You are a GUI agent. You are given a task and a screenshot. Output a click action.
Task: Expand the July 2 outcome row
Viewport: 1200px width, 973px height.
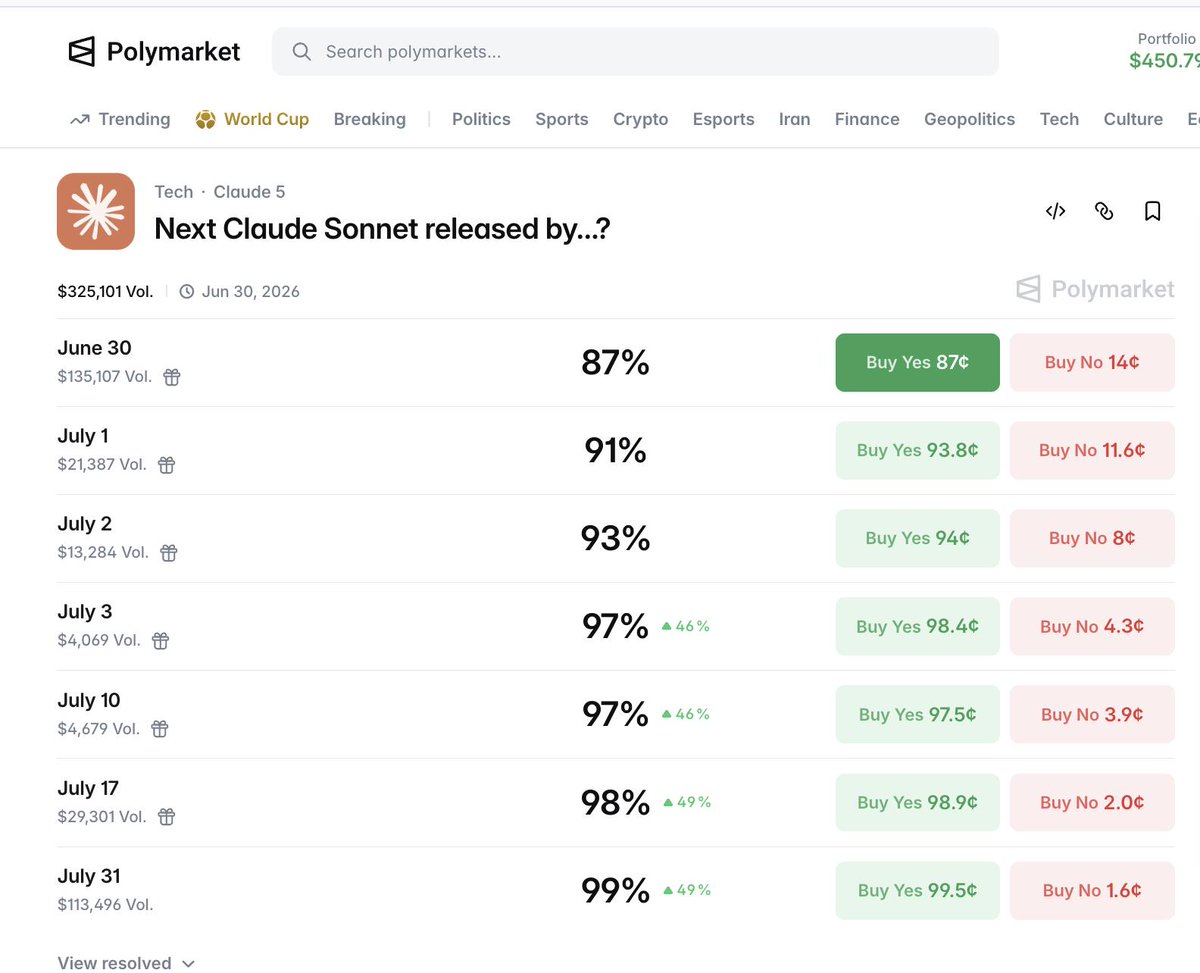click(616, 538)
